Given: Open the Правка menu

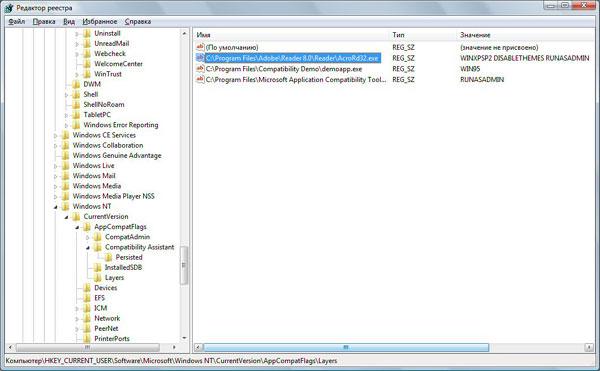Looking at the screenshot, I should click(44, 22).
